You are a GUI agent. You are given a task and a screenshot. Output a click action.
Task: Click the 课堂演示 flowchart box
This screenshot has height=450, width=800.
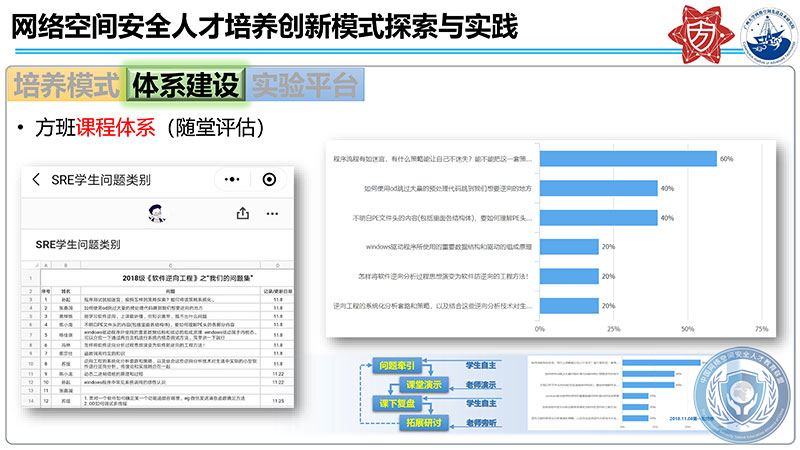click(423, 384)
